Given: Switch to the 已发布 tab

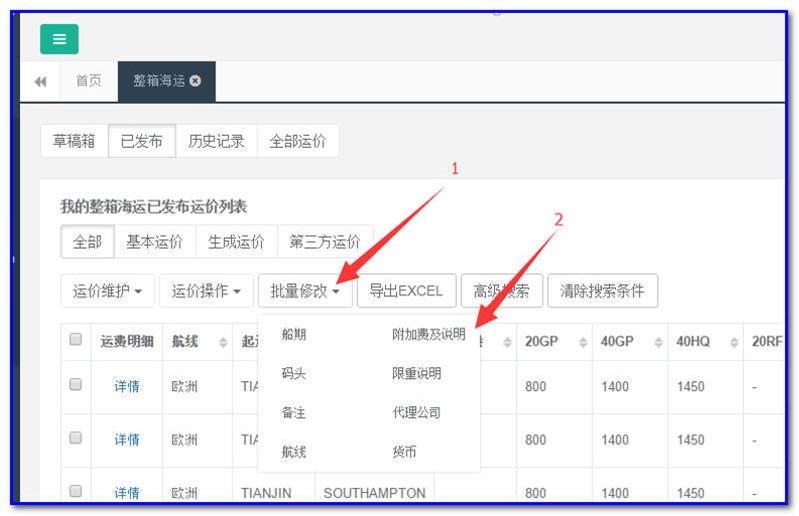Looking at the screenshot, I should (x=142, y=141).
